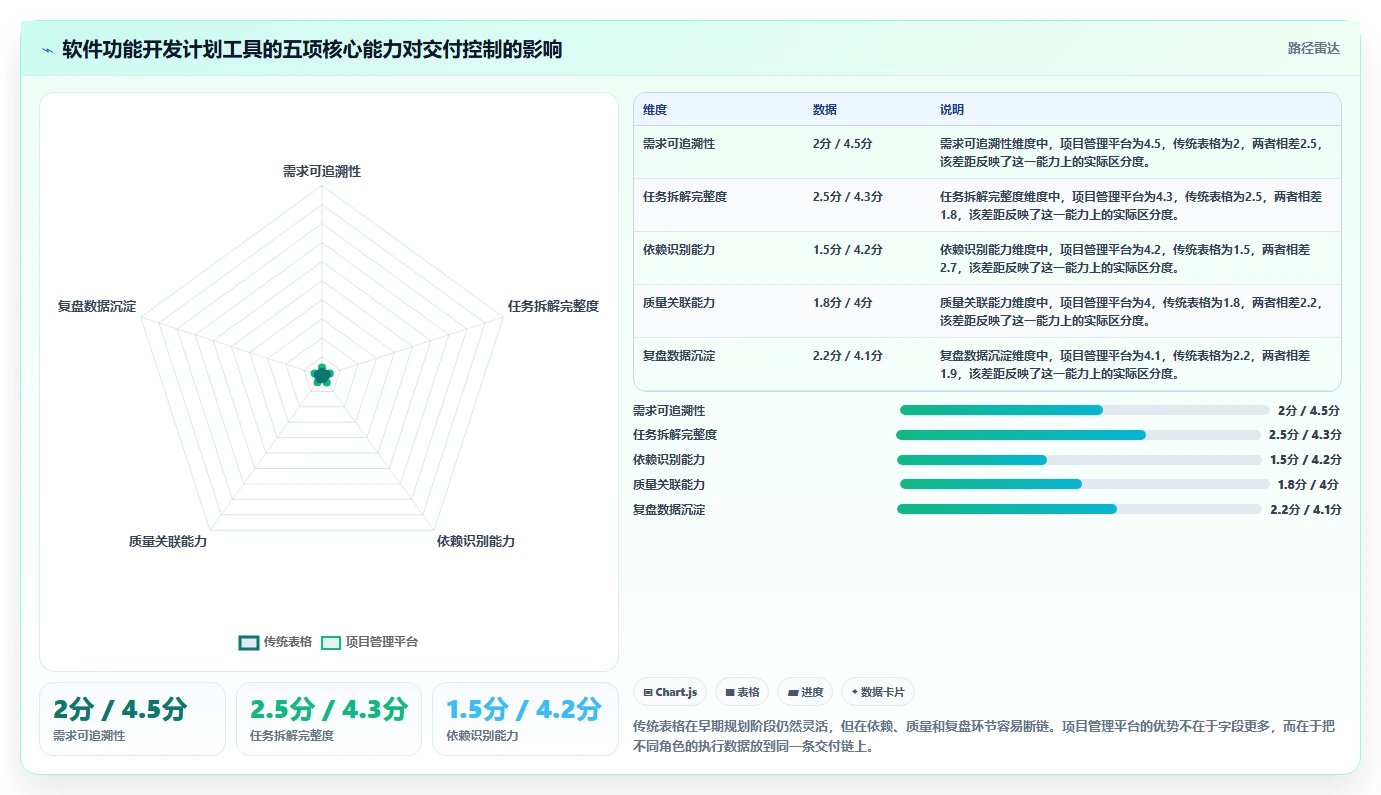Select the 表格 tag
1381x795 pixels.
click(742, 692)
